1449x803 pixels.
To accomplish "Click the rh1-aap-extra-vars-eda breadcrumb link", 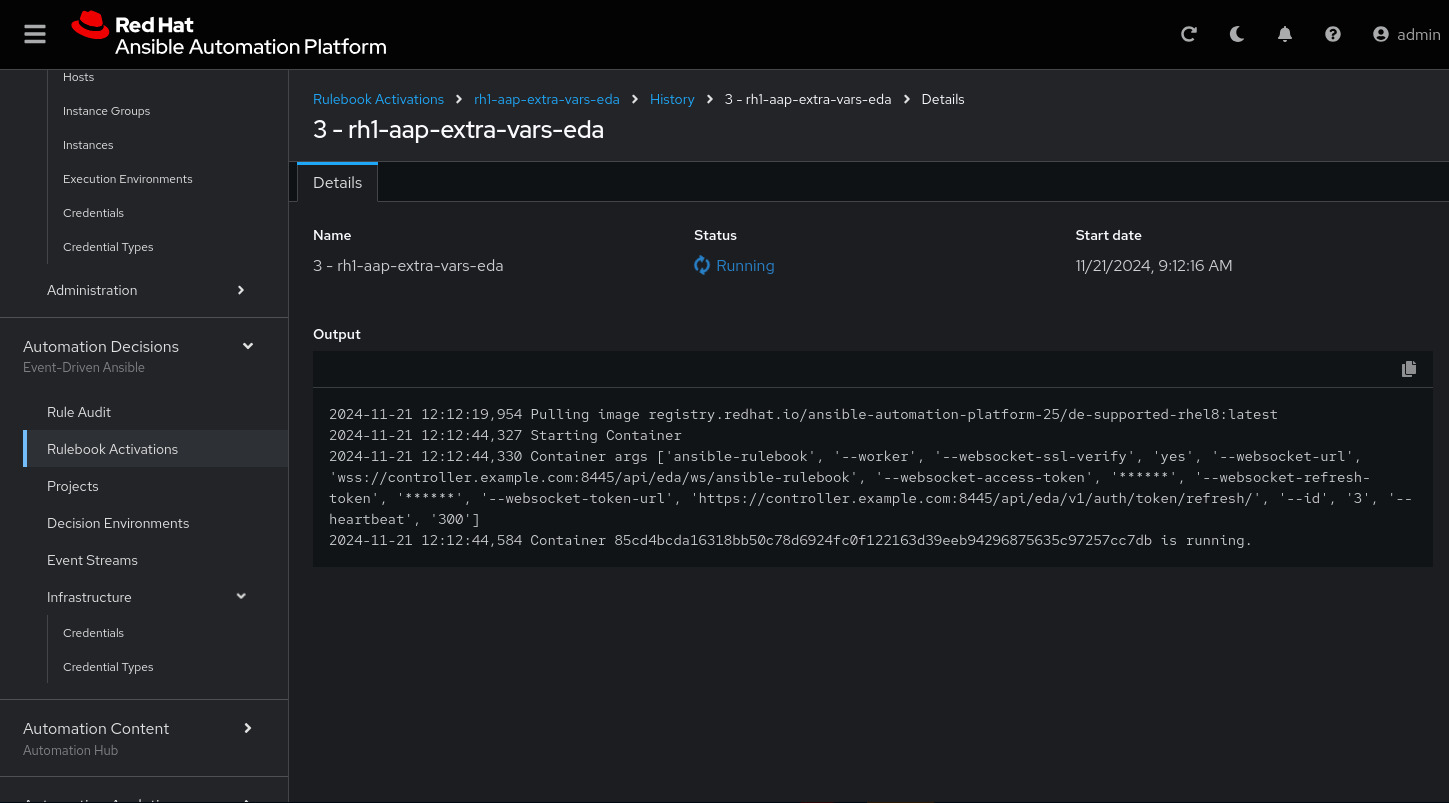I will [x=547, y=99].
